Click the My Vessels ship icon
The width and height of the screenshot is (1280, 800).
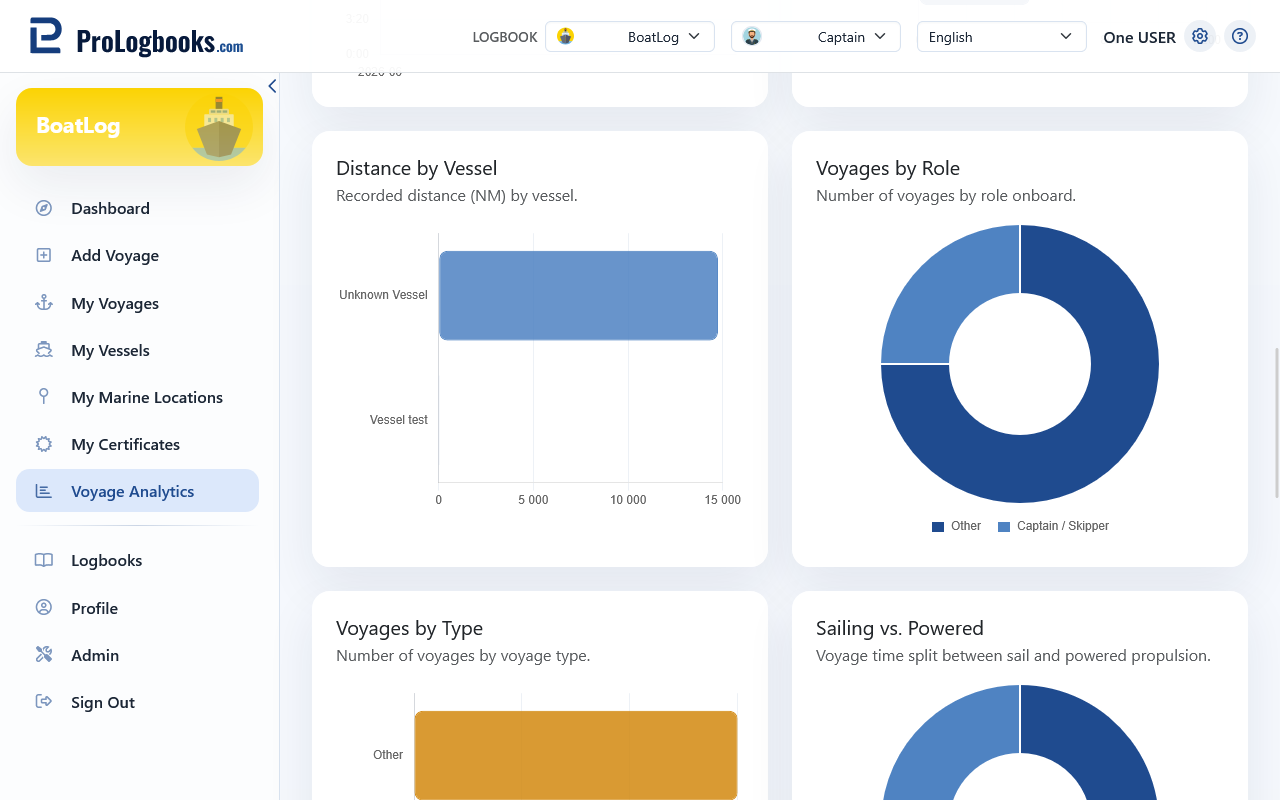[x=44, y=350]
